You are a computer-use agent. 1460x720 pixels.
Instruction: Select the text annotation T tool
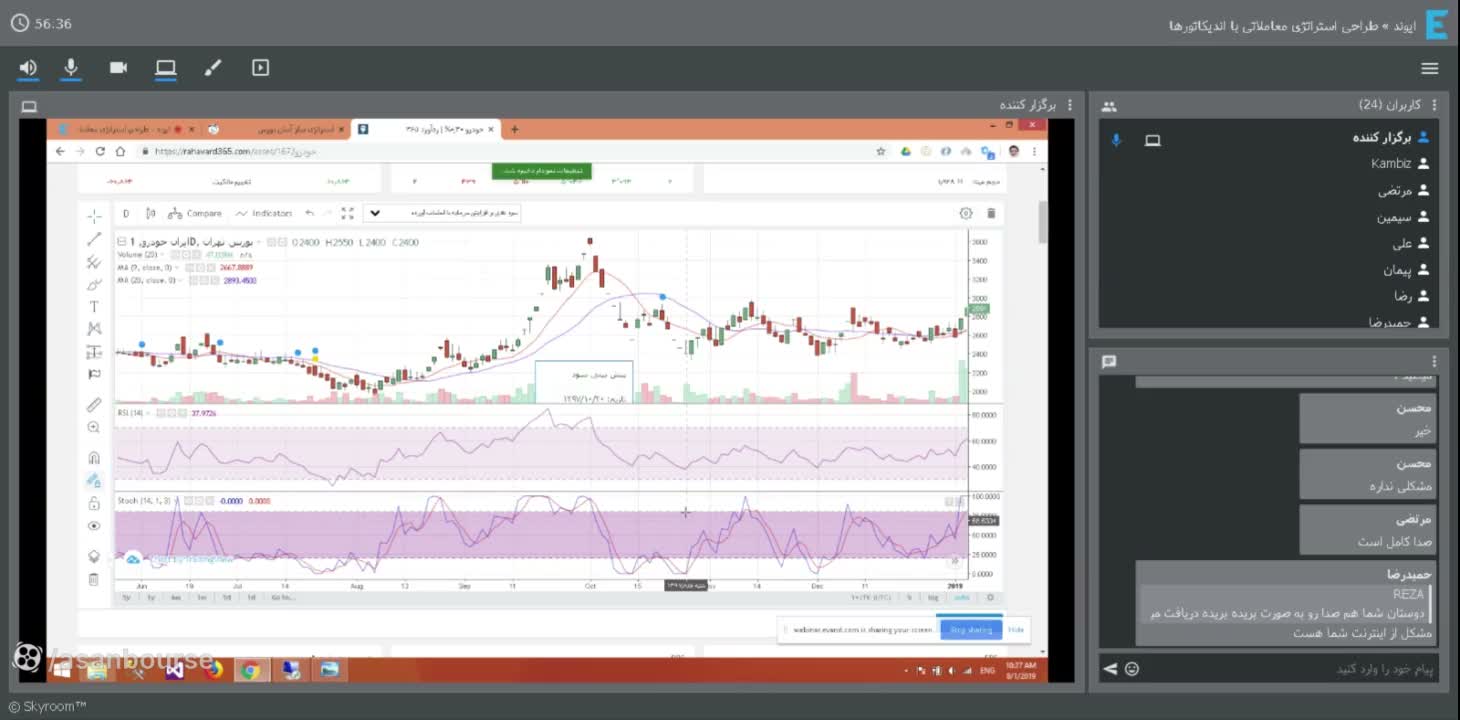[94, 307]
